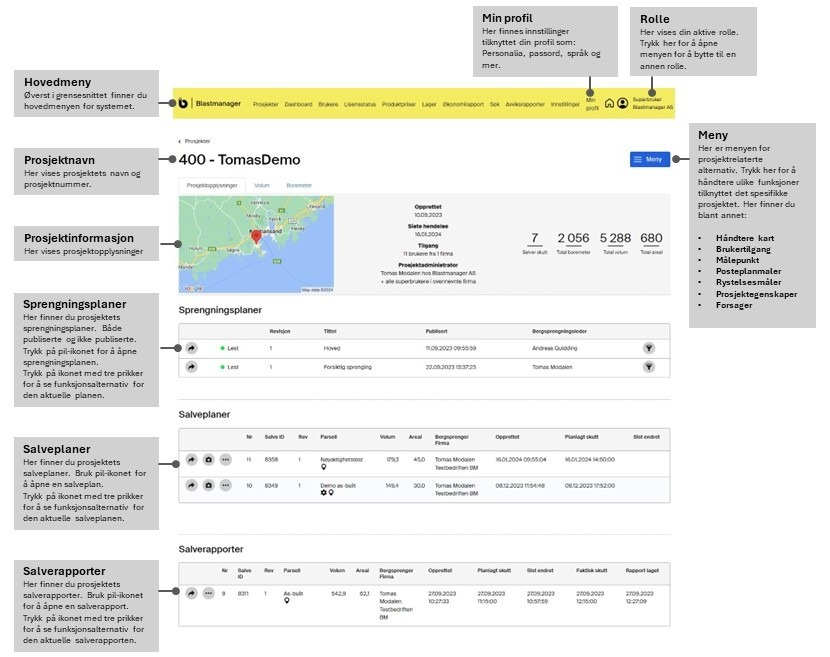Click the pin icon next to gear under Demo as-built
Image resolution: width=830 pixels, height=657 pixels.
[x=331, y=493]
